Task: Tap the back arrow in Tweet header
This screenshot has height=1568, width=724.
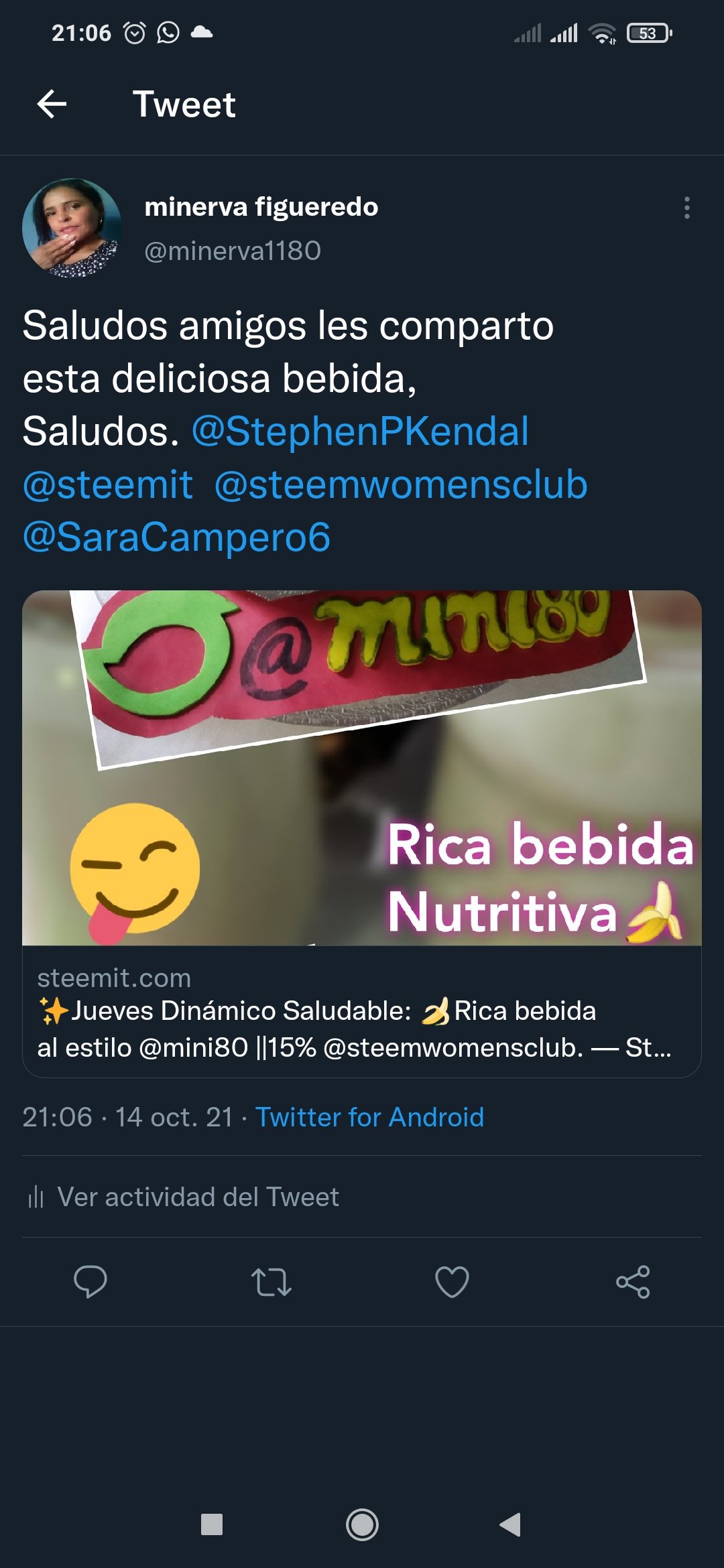Action: [52, 104]
